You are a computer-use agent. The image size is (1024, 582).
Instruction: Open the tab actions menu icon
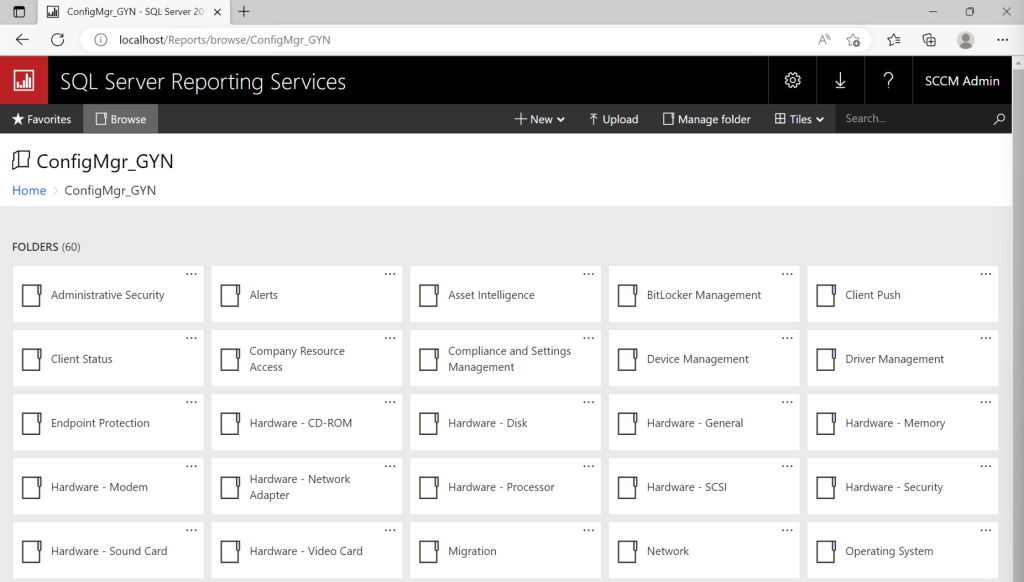click(x=19, y=12)
